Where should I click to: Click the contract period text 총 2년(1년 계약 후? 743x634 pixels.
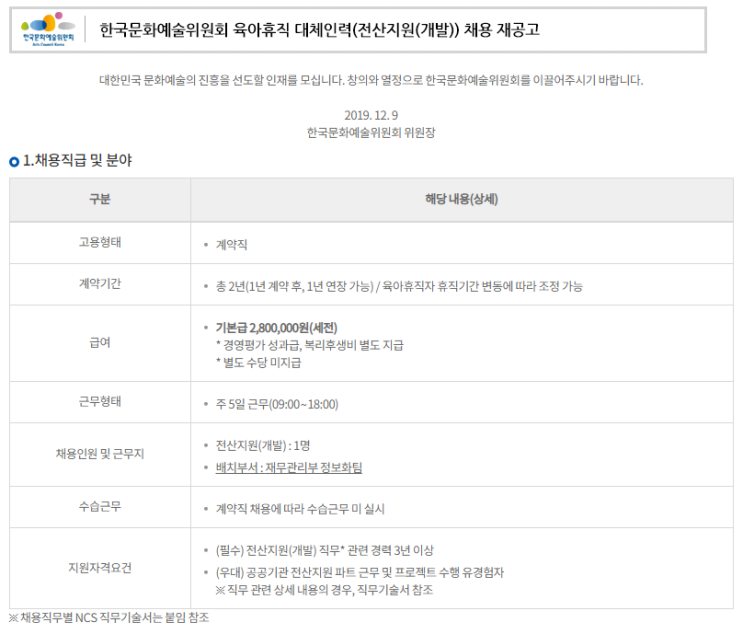(399, 286)
